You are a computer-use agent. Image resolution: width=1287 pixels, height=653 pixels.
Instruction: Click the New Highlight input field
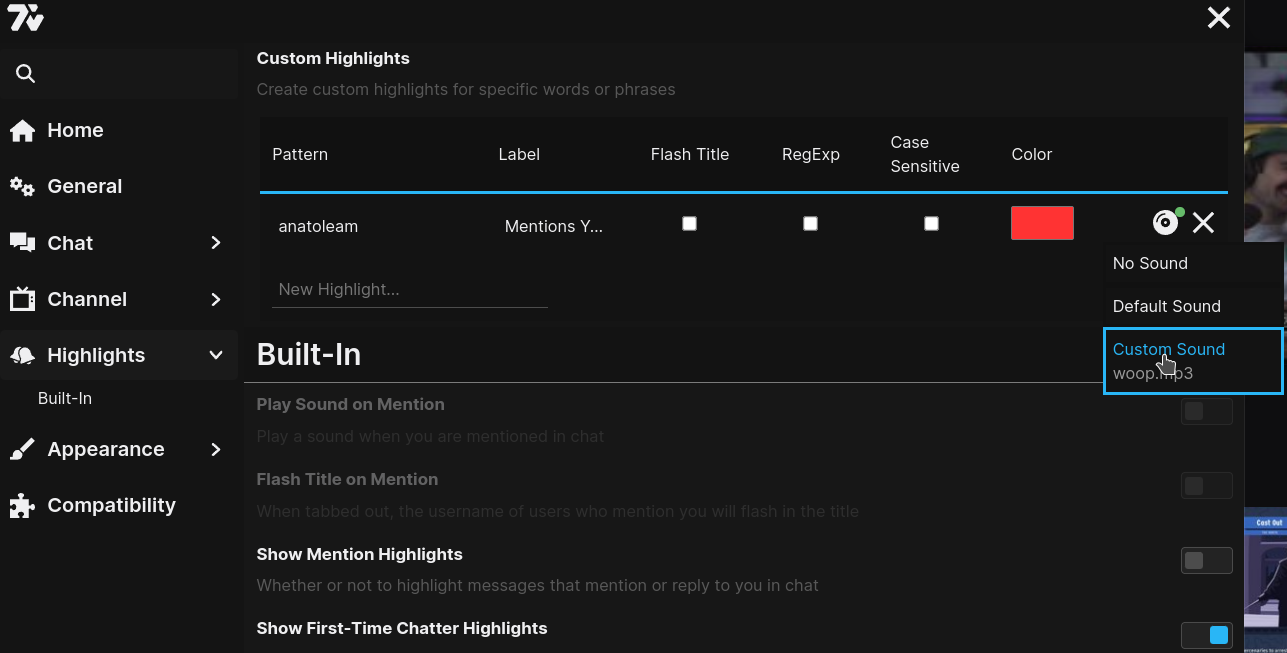click(x=410, y=290)
